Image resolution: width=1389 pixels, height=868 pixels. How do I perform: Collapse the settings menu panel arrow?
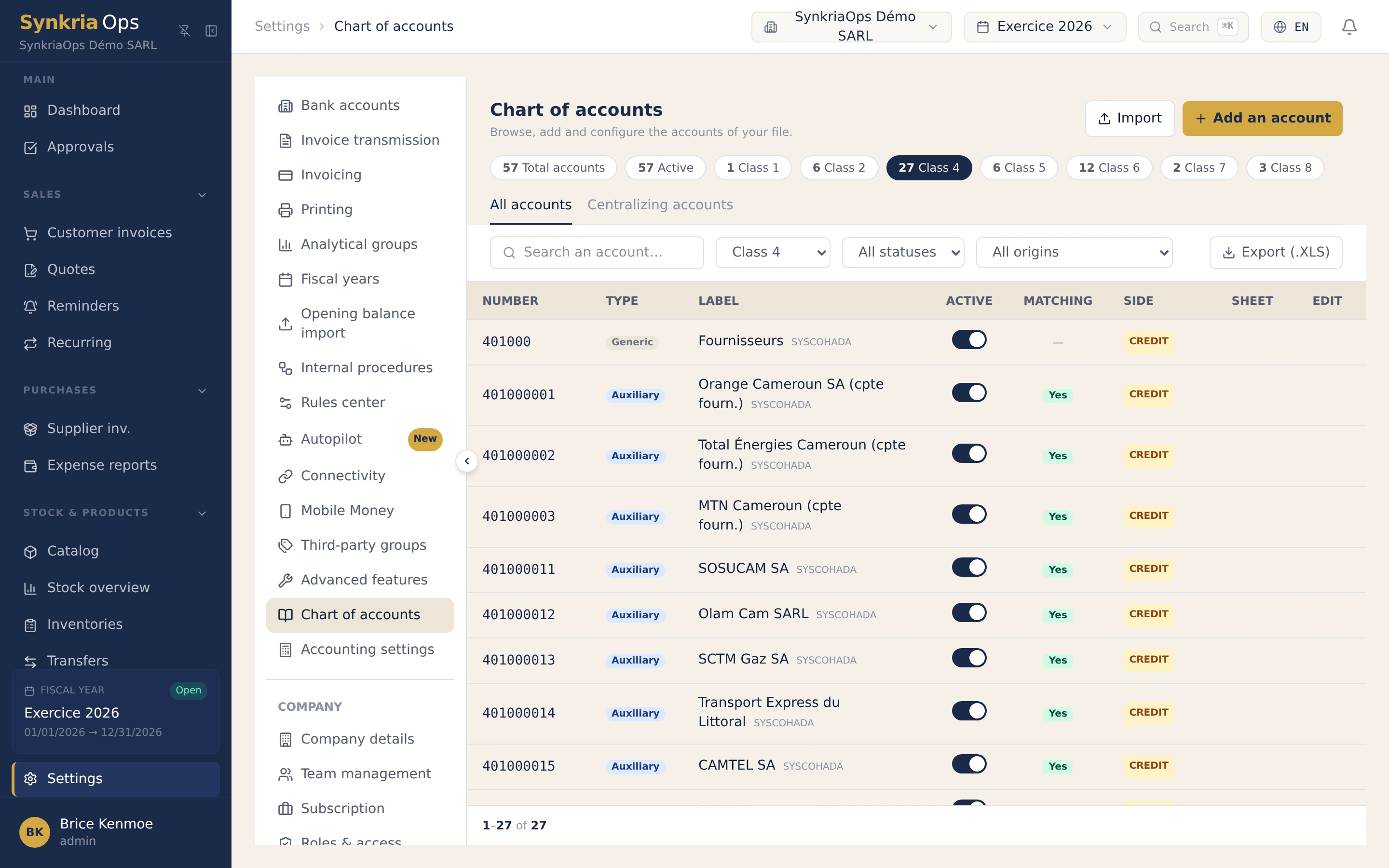coord(467,461)
